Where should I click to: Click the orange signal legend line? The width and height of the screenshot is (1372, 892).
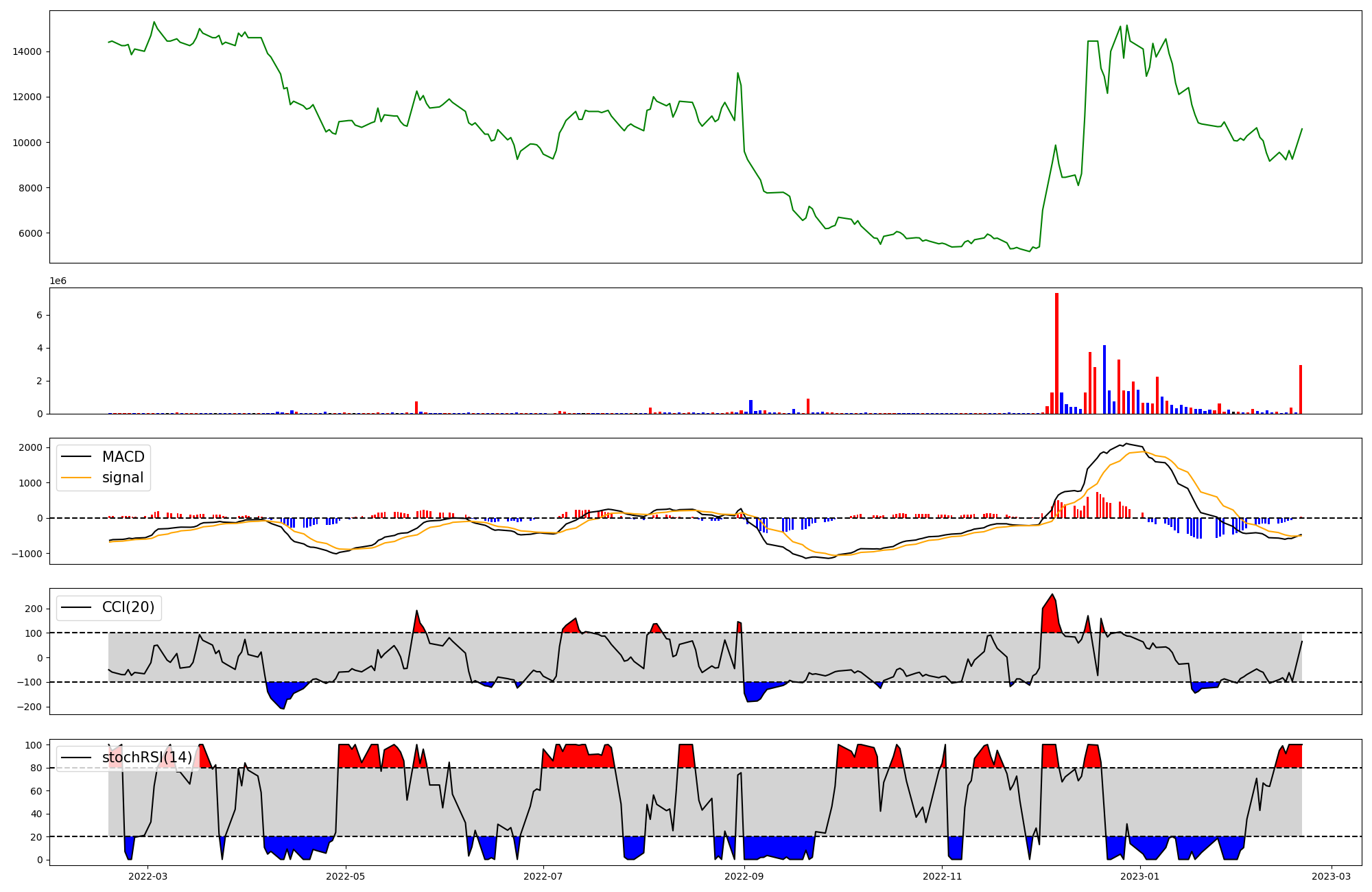[76, 478]
